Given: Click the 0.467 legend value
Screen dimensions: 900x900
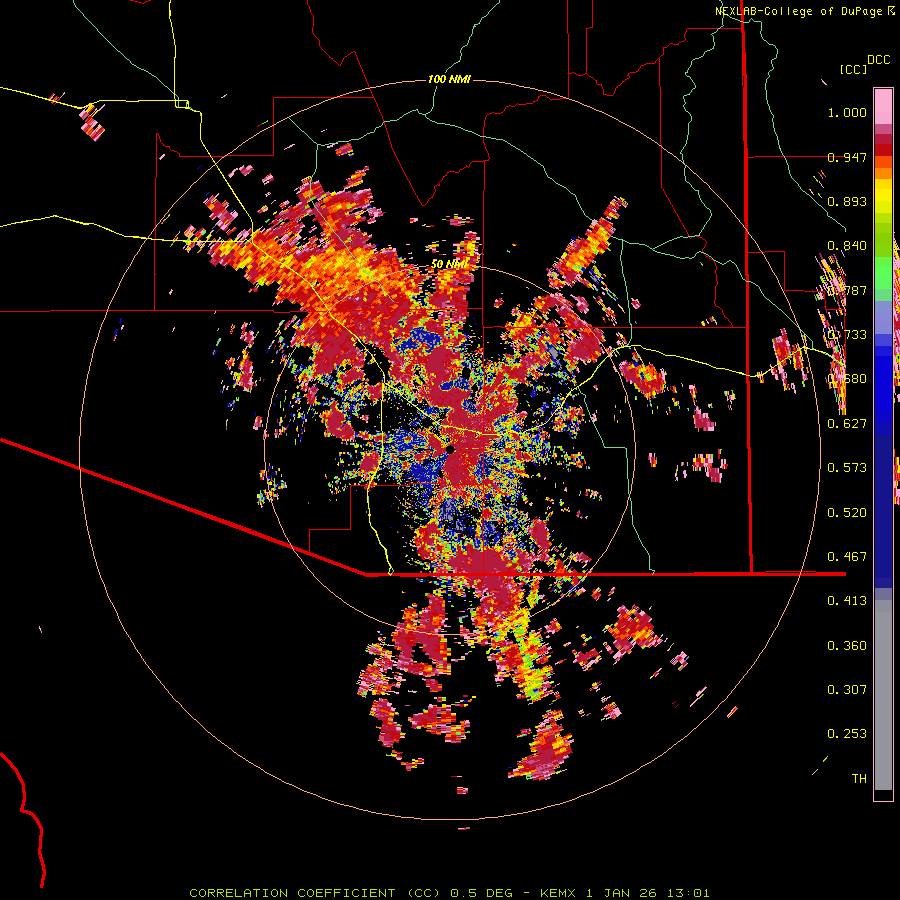Looking at the screenshot, I should tap(847, 557).
